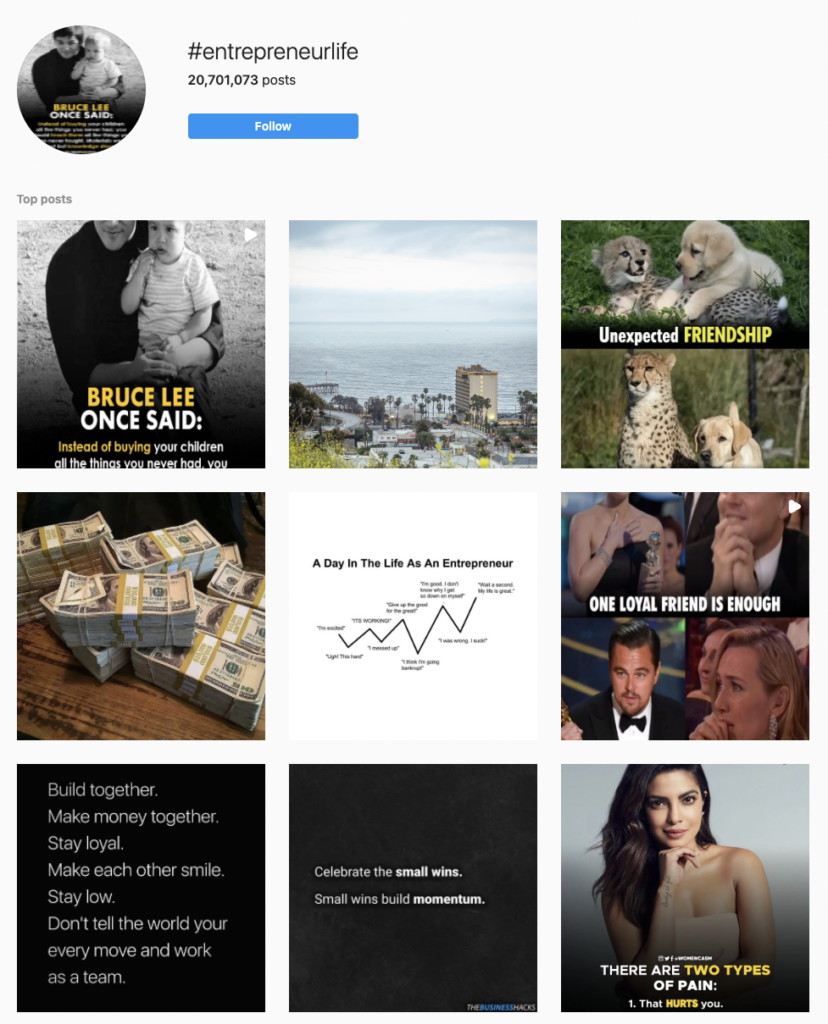Click the entrepreneur line graph in chart post
This screenshot has height=1024, width=828.
(408, 626)
